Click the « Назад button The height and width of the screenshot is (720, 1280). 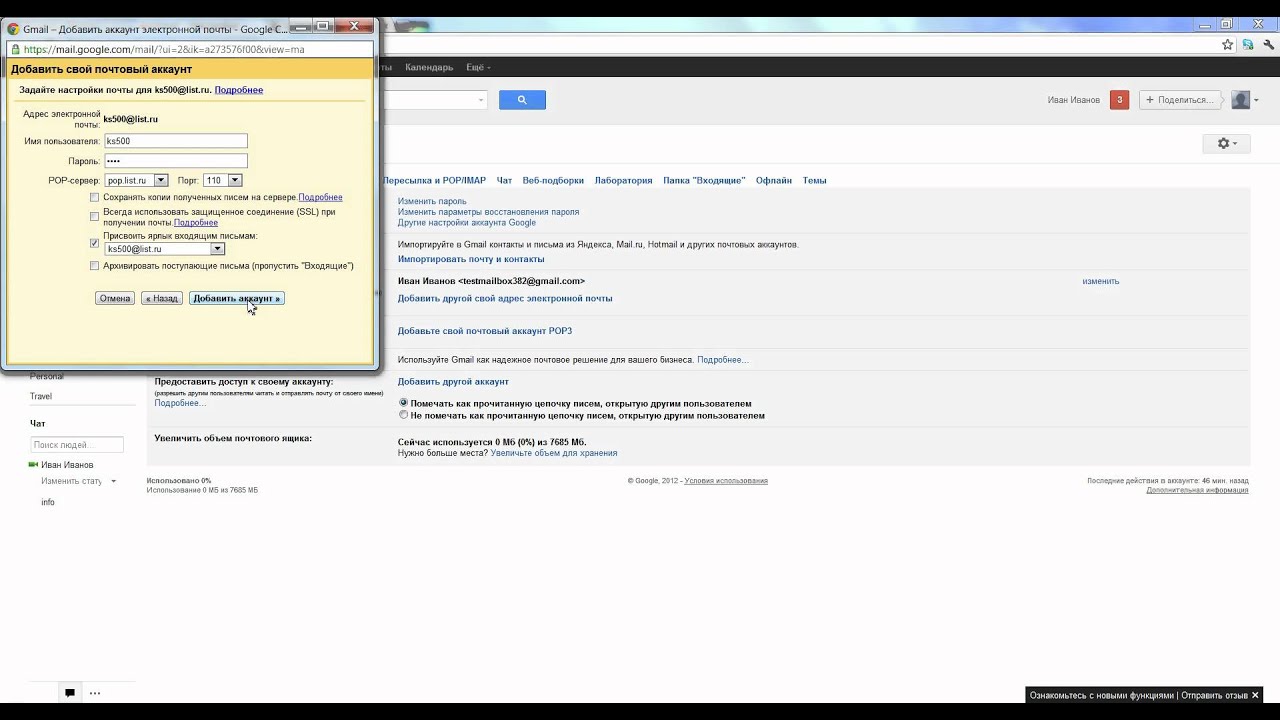tap(162, 298)
